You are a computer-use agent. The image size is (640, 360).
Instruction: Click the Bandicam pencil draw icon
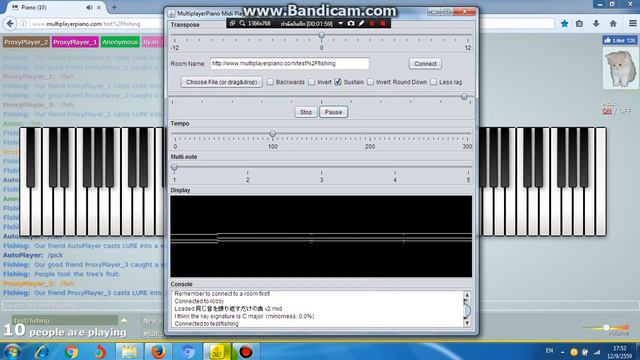pos(361,24)
